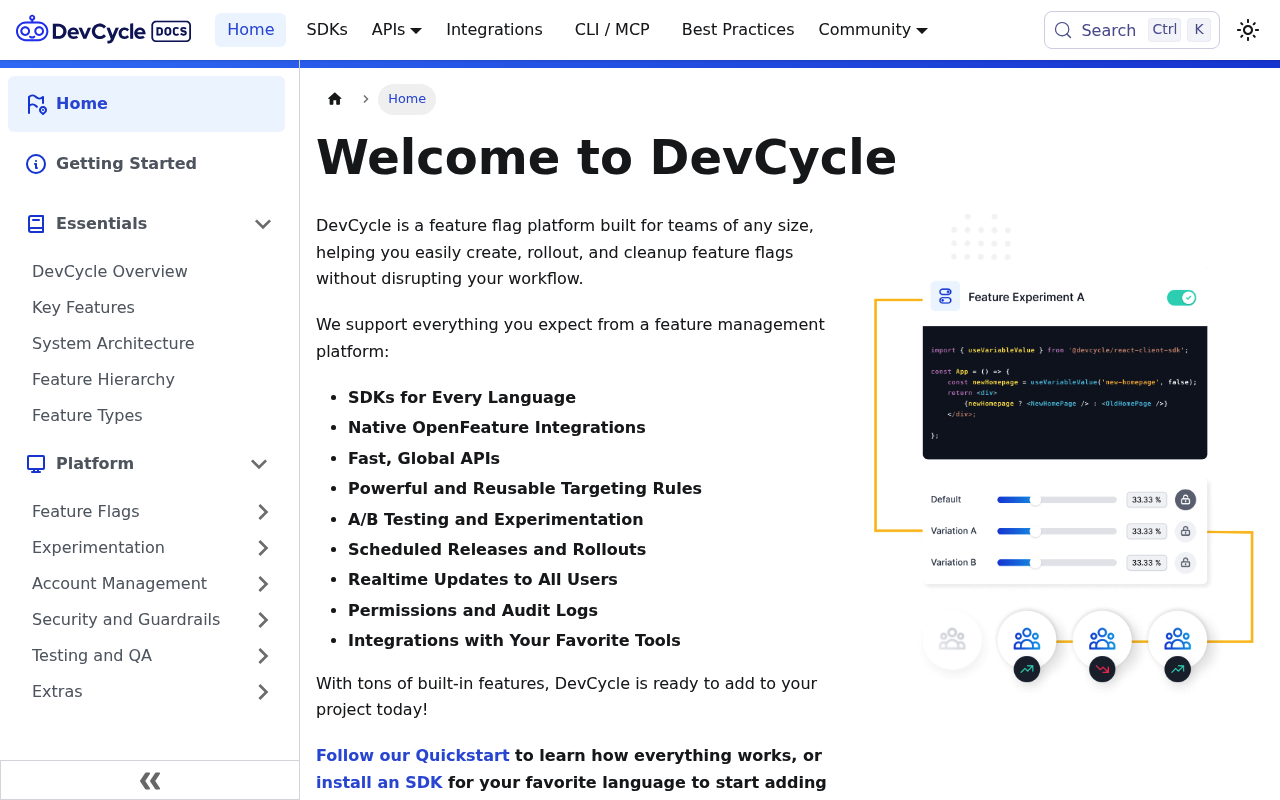This screenshot has height=800, width=1280.
Task: Click the Getting Started info icon
Action: (36, 164)
